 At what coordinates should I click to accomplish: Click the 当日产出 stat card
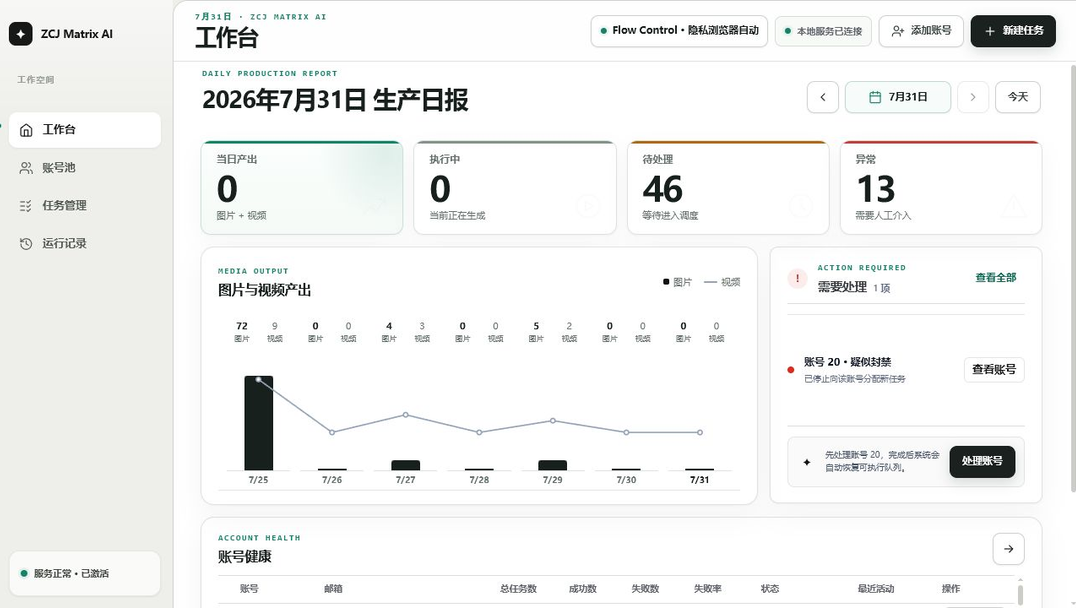point(302,188)
